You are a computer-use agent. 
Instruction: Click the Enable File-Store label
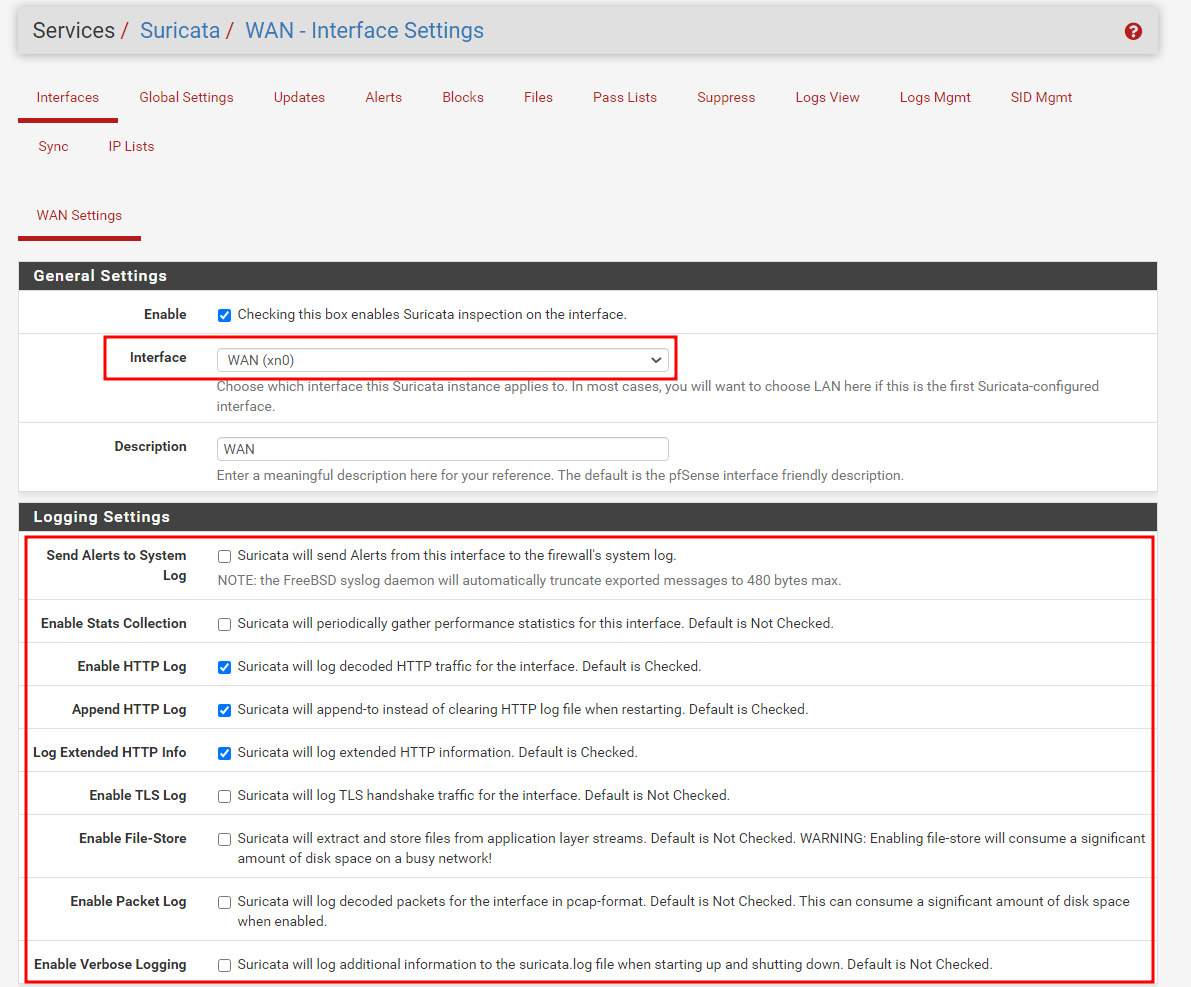pyautogui.click(x=133, y=838)
